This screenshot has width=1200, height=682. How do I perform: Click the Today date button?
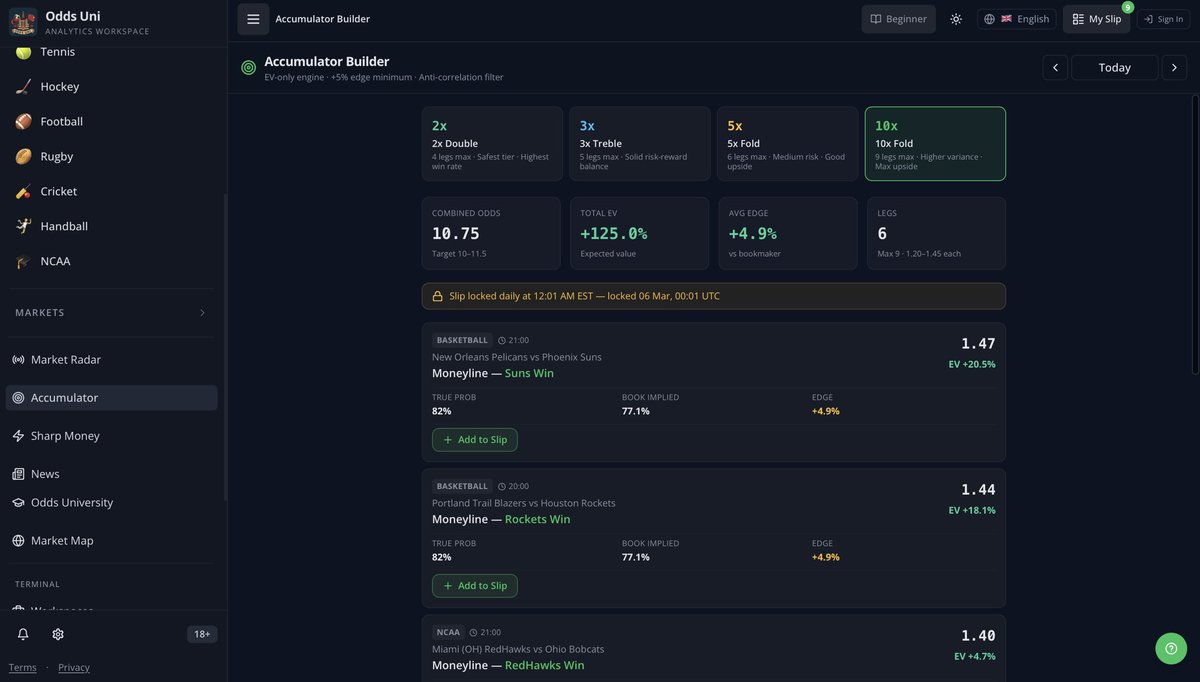click(1114, 67)
